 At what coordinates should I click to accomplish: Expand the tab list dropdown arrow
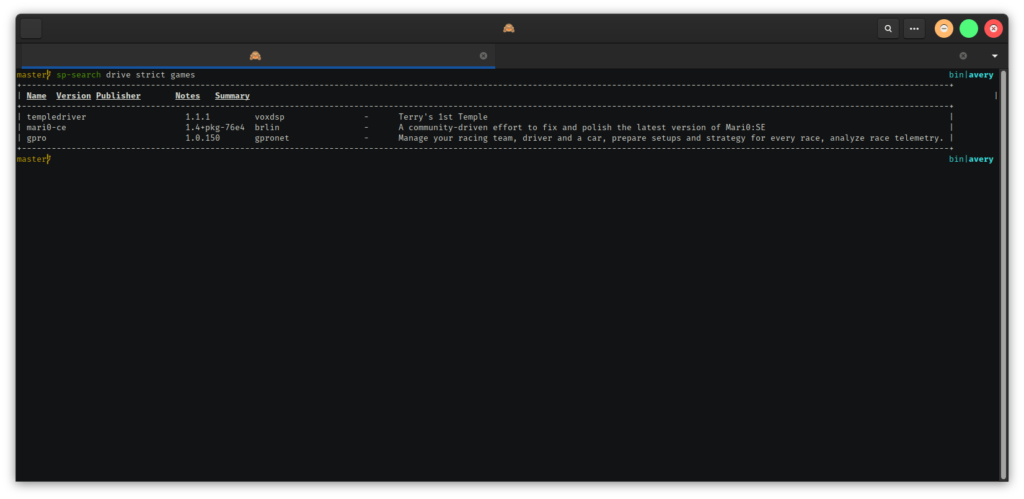(x=994, y=56)
